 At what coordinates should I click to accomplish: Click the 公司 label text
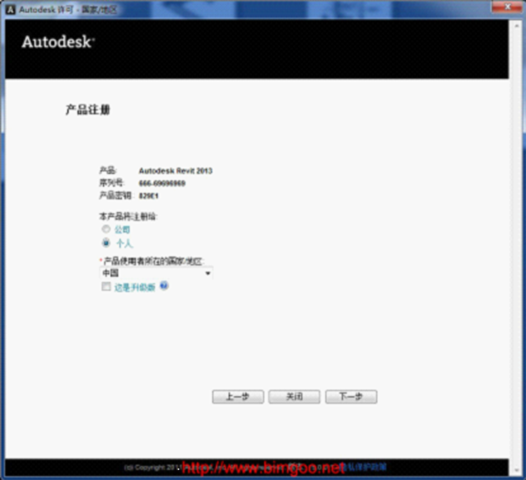(122, 230)
